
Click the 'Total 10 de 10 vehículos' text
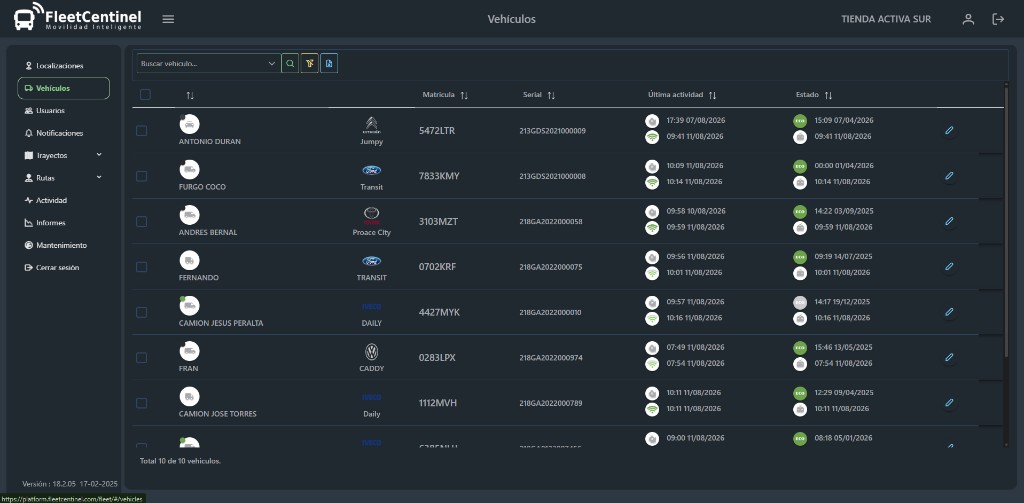pyautogui.click(x=180, y=461)
